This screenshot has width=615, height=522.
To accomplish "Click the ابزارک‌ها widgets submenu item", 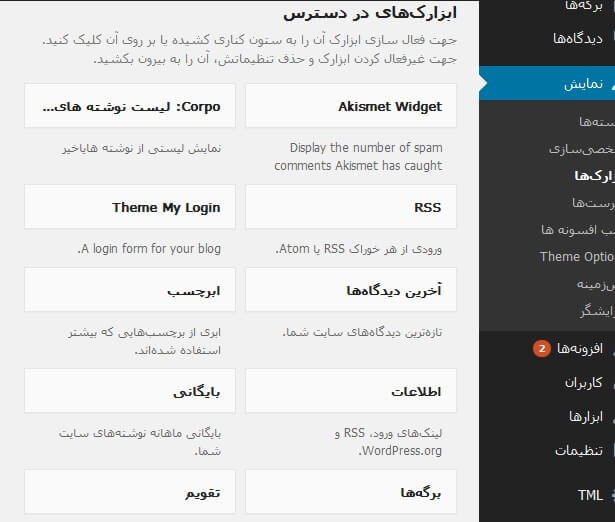I will (595, 176).
